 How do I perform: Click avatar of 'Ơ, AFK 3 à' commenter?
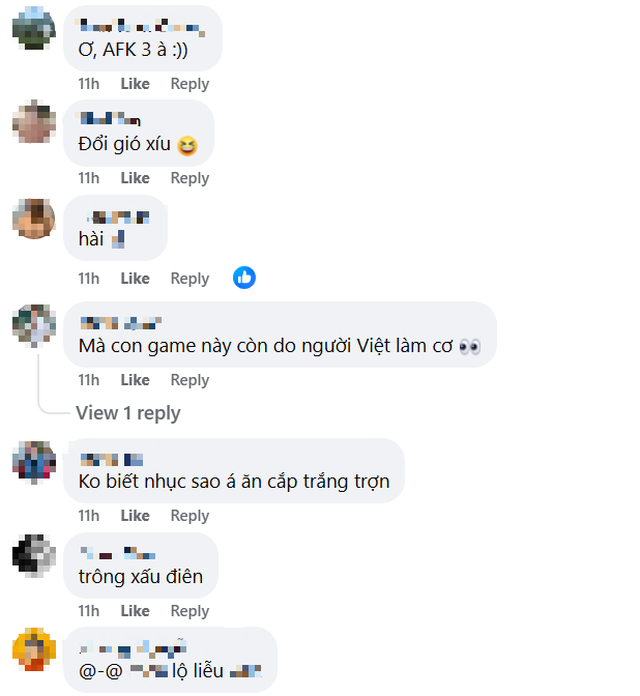[33, 26]
